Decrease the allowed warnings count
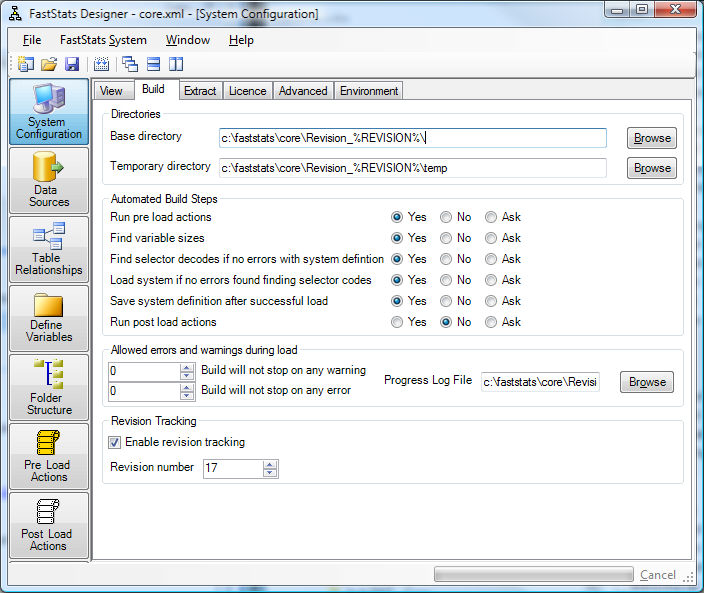Image resolution: width=704 pixels, height=593 pixels. pyautogui.click(x=187, y=376)
